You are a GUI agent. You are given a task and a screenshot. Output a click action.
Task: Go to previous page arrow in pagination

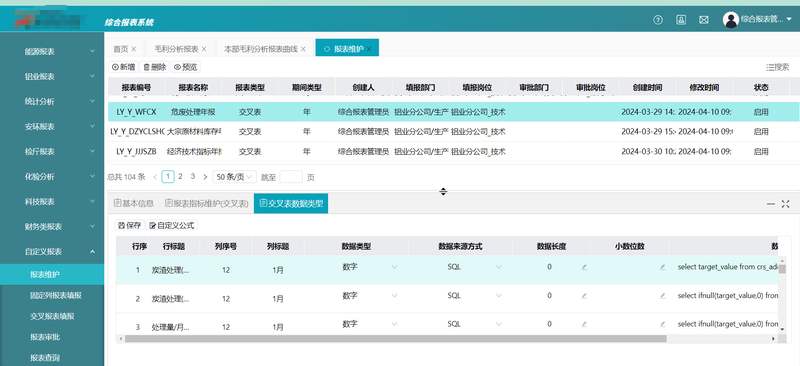155,177
